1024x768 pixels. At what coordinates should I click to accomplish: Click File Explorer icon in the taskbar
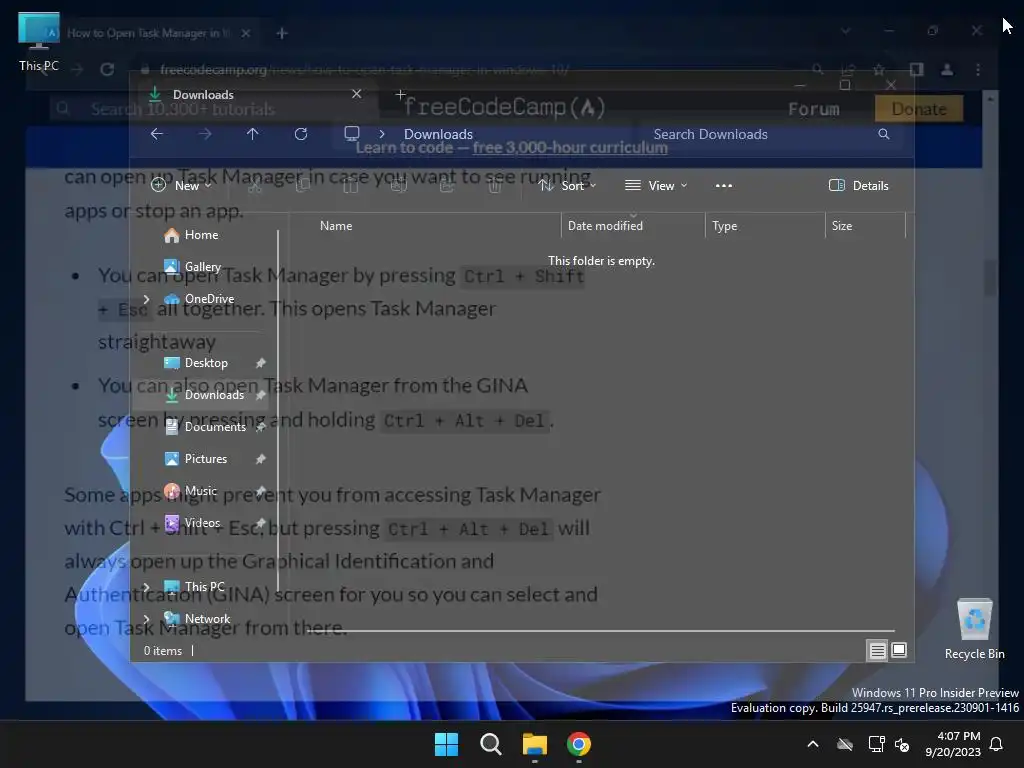tap(535, 744)
